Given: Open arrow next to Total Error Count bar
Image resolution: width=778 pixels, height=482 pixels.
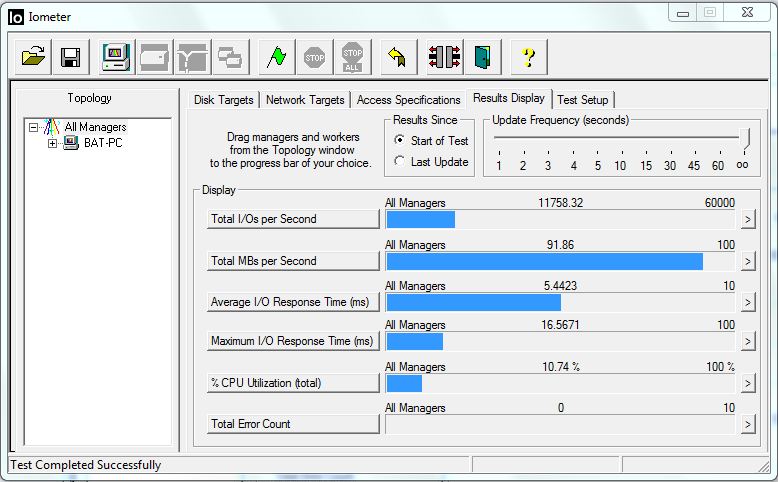Looking at the screenshot, I should coord(748,424).
